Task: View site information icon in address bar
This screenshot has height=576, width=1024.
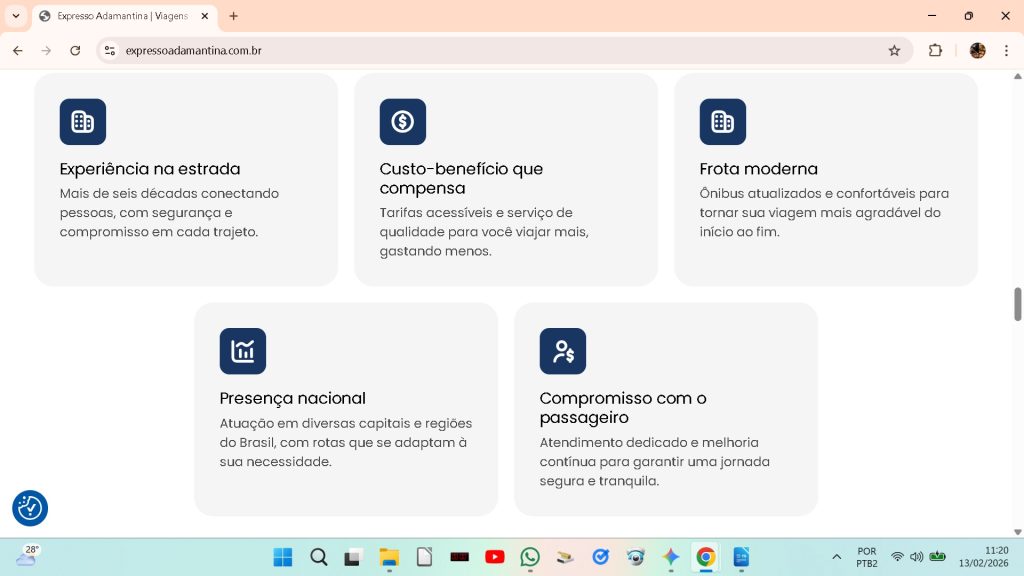Action: pos(110,50)
